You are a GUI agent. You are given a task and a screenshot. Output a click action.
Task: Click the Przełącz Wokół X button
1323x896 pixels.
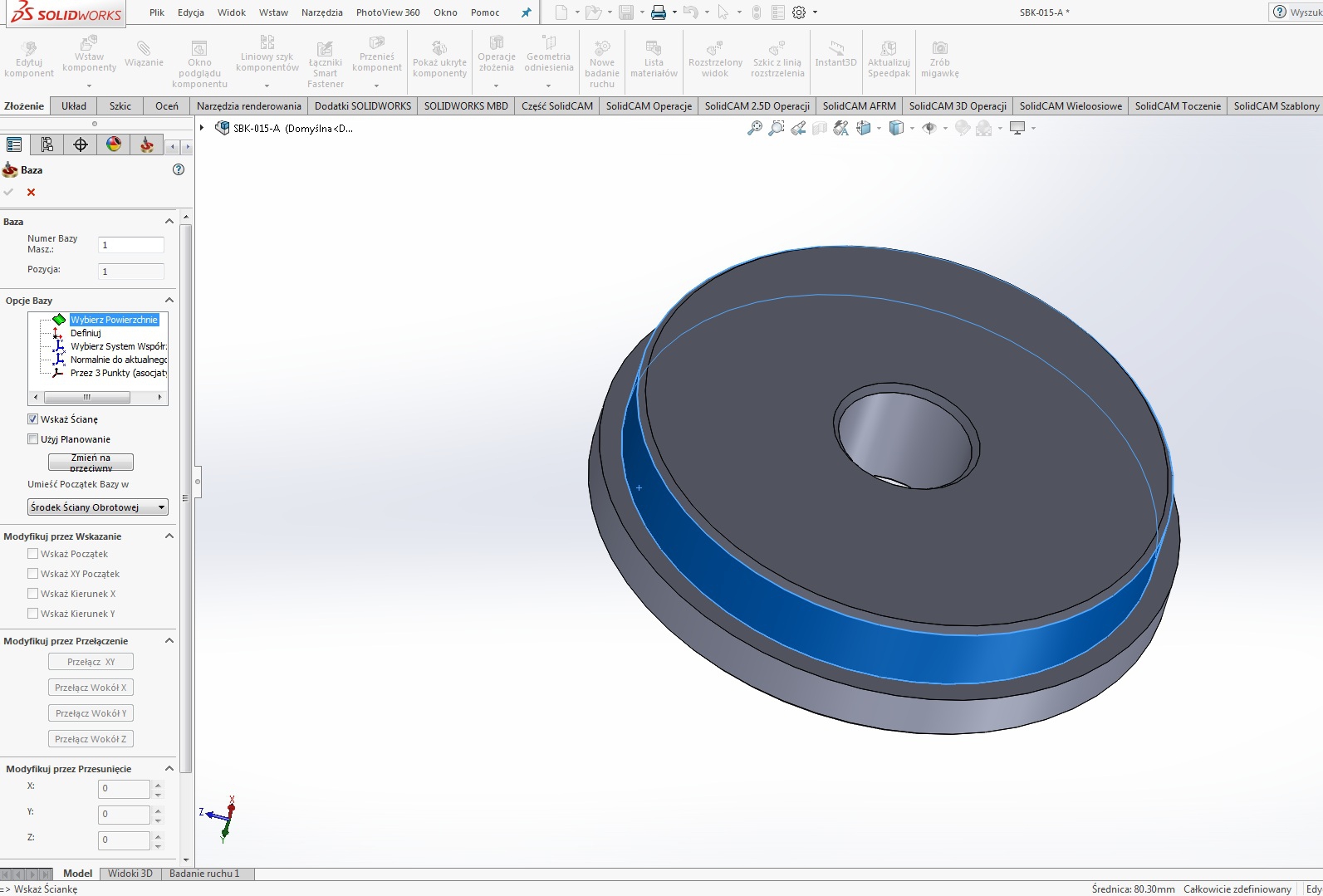coord(91,688)
